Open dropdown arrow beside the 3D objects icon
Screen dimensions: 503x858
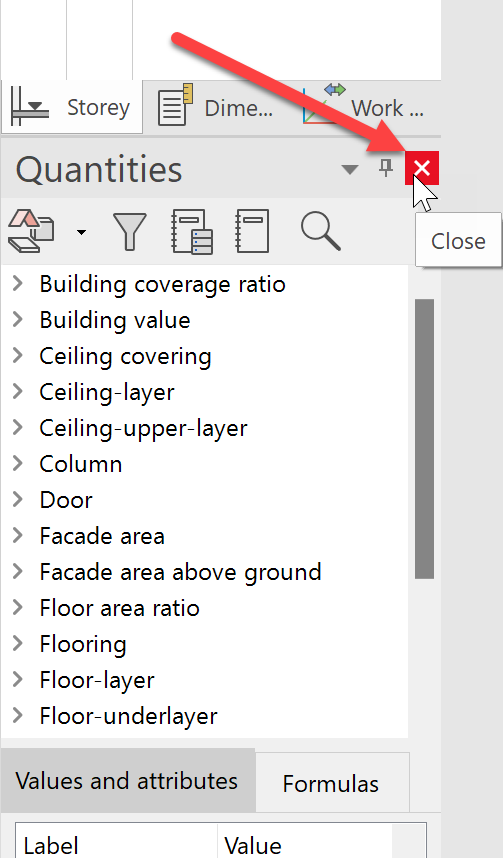[82, 233]
